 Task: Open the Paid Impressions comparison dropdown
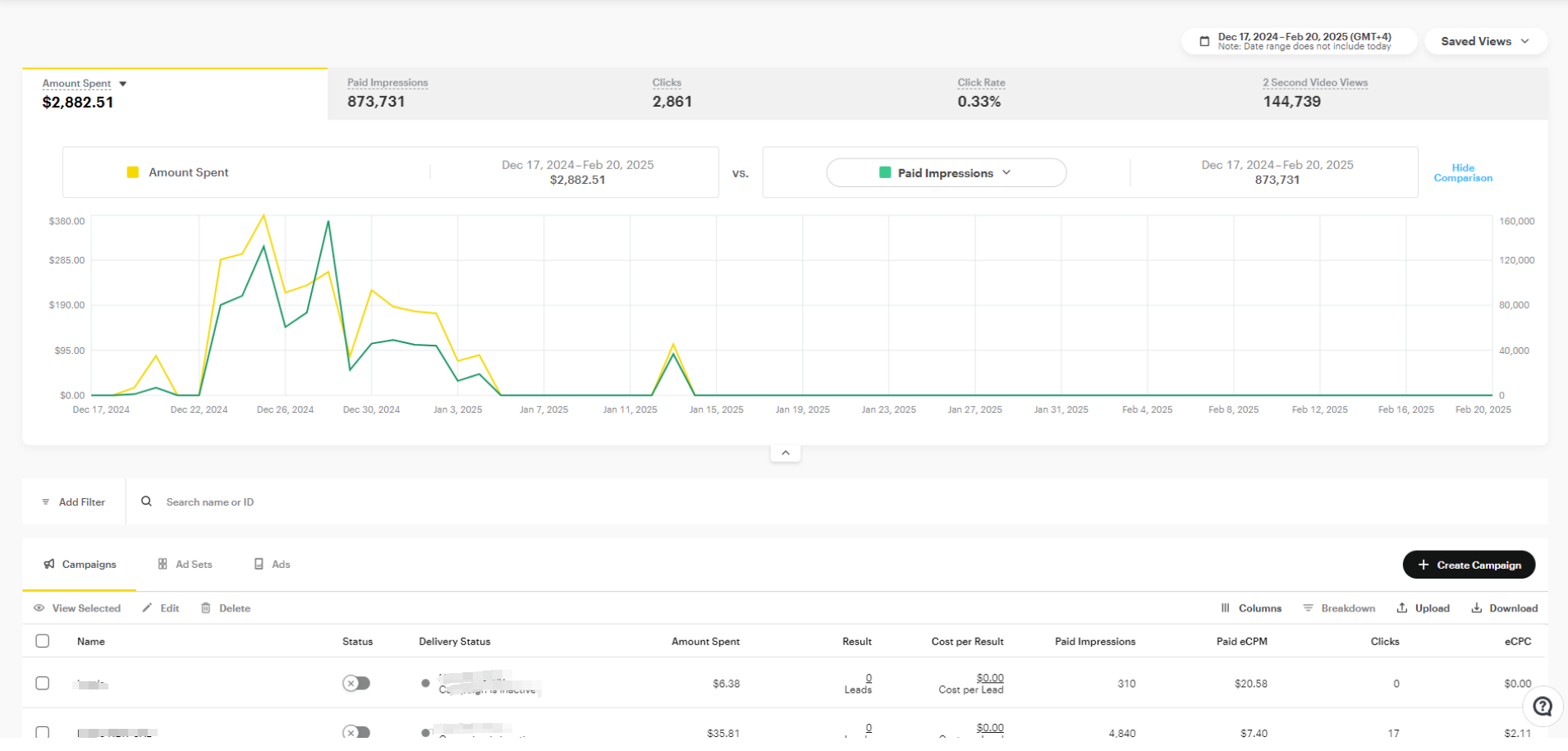coord(946,173)
